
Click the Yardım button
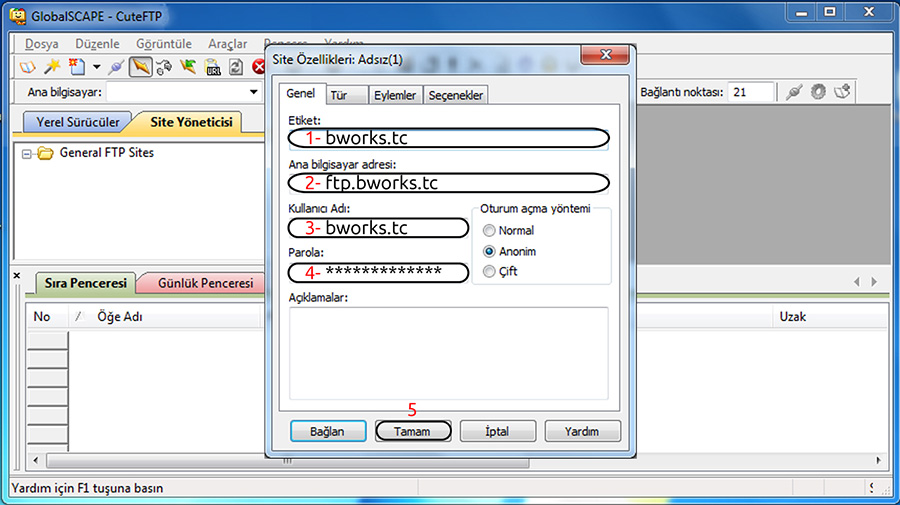(582, 432)
